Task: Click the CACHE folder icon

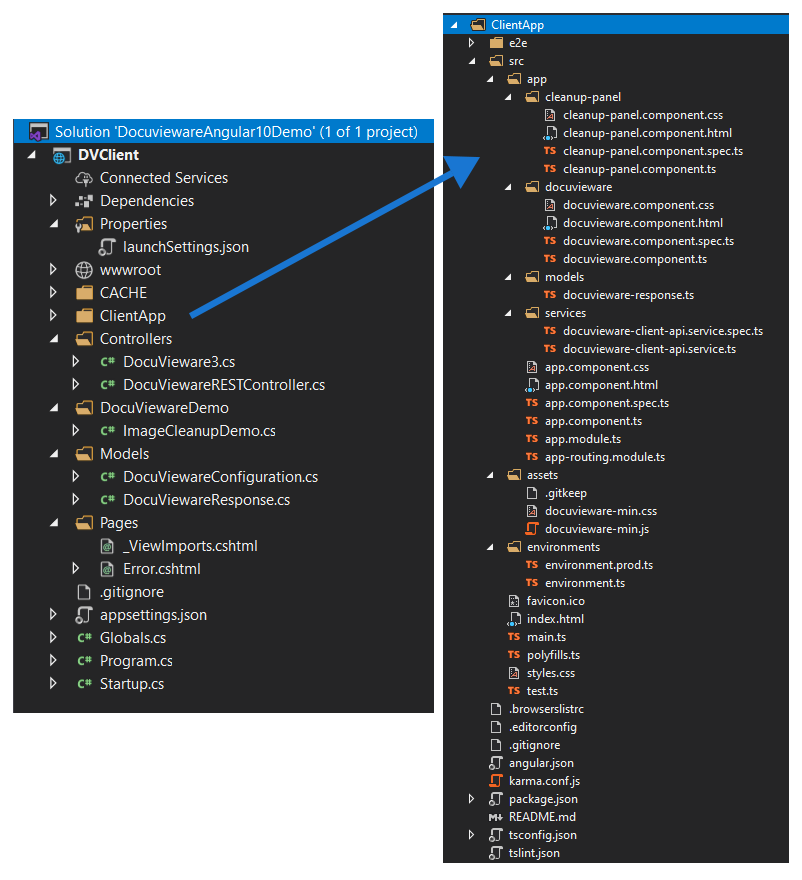Action: pyautogui.click(x=84, y=293)
